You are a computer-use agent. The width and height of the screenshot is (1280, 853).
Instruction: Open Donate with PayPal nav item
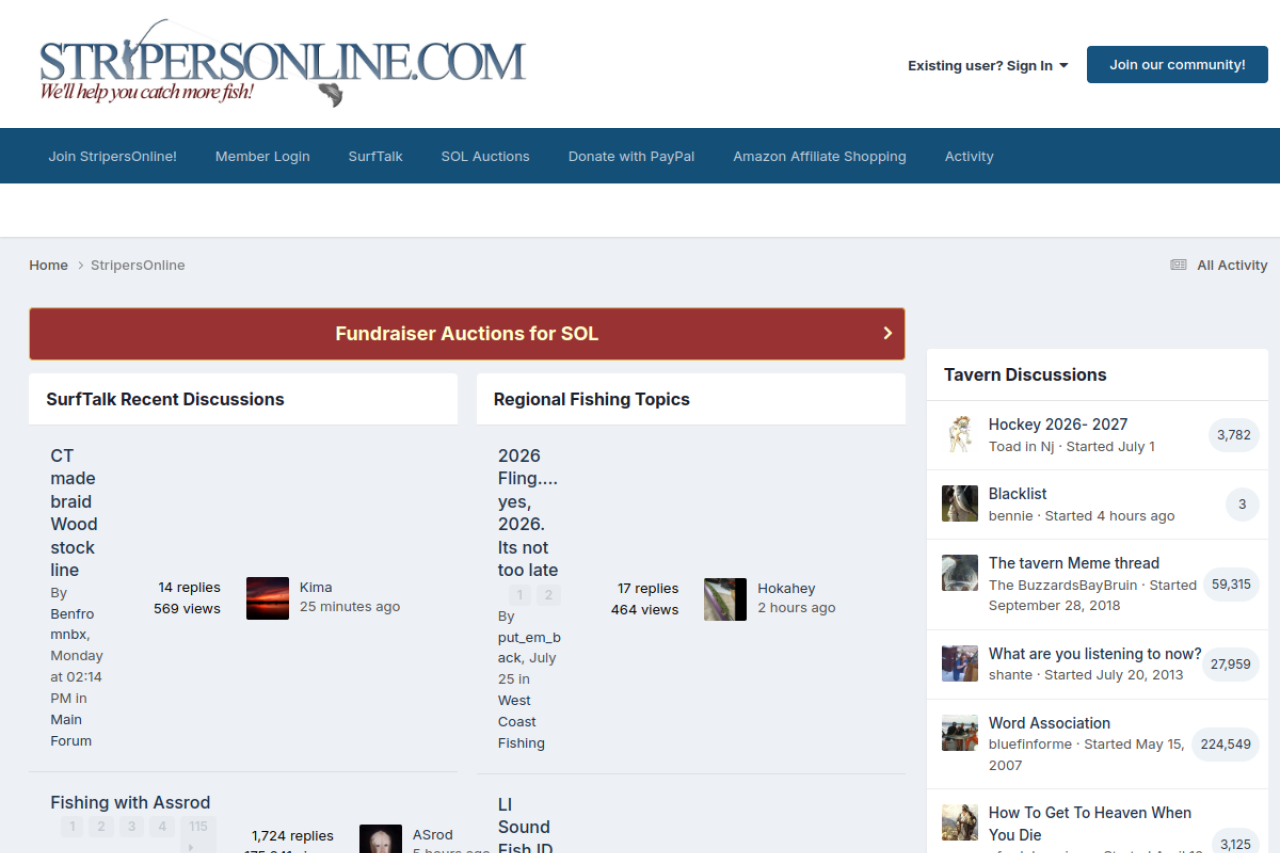[x=632, y=156]
